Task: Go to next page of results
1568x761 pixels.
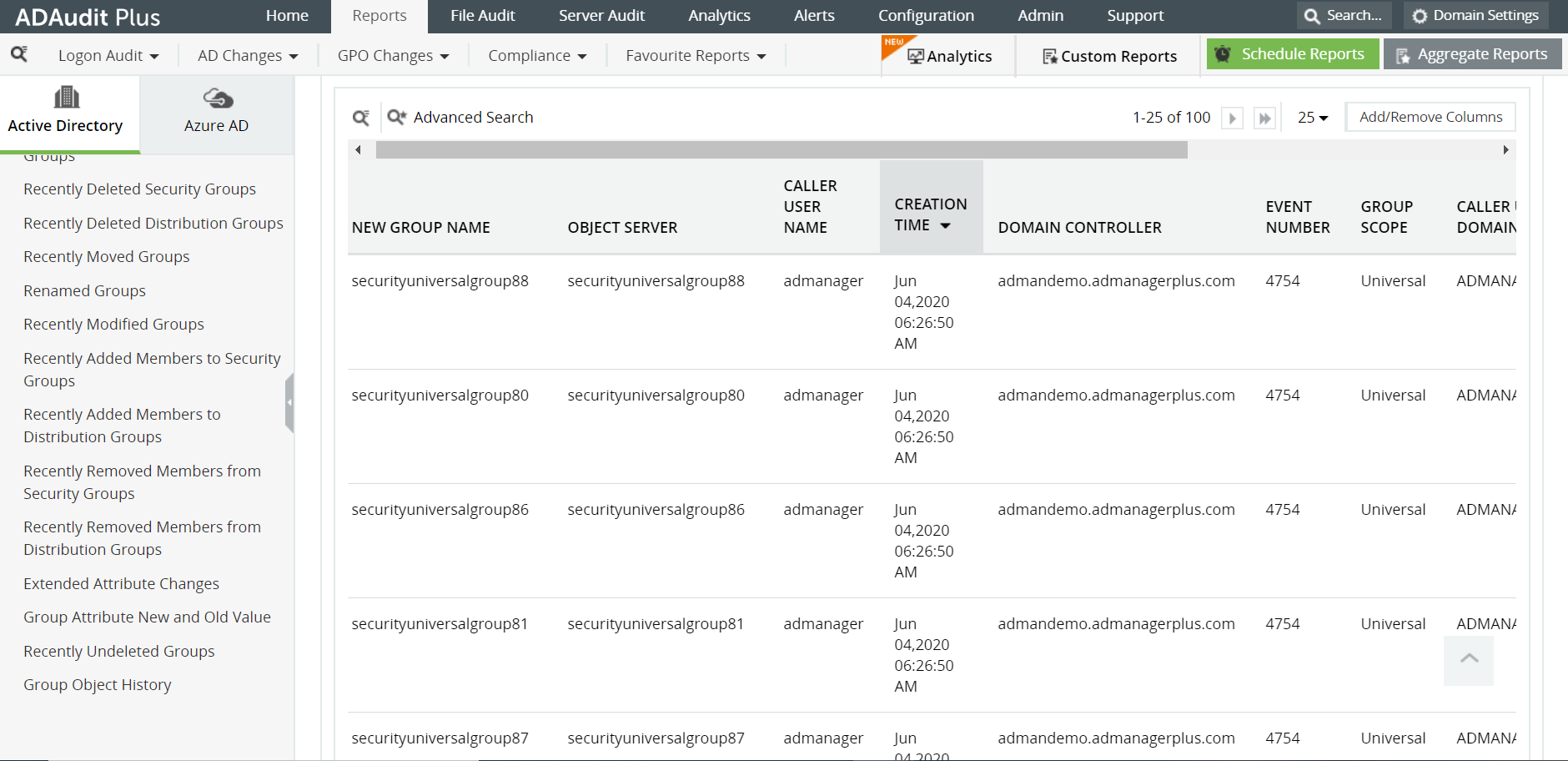Action: [1232, 118]
